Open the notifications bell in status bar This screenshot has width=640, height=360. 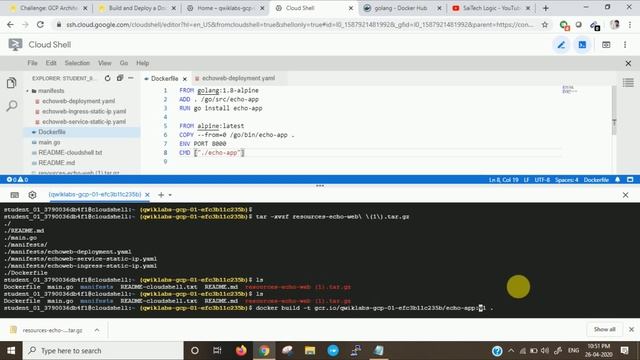(618, 180)
